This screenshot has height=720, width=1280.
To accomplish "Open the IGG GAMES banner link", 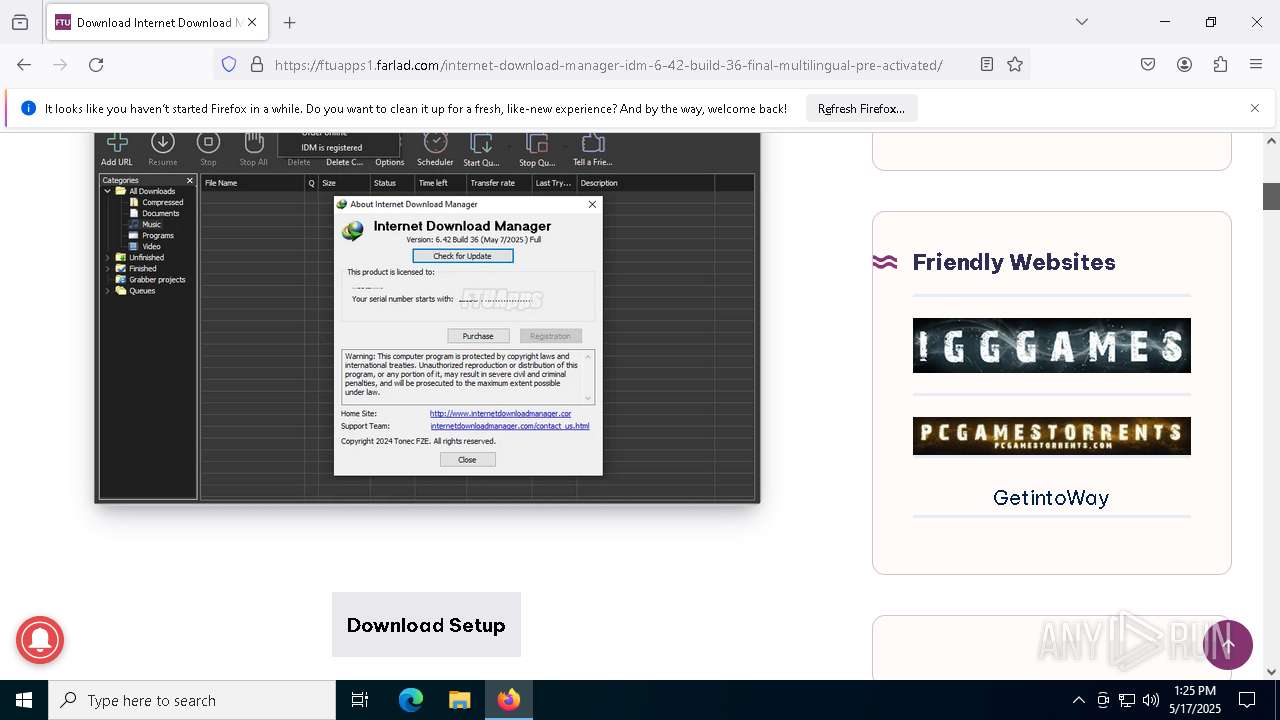I will tap(1051, 345).
